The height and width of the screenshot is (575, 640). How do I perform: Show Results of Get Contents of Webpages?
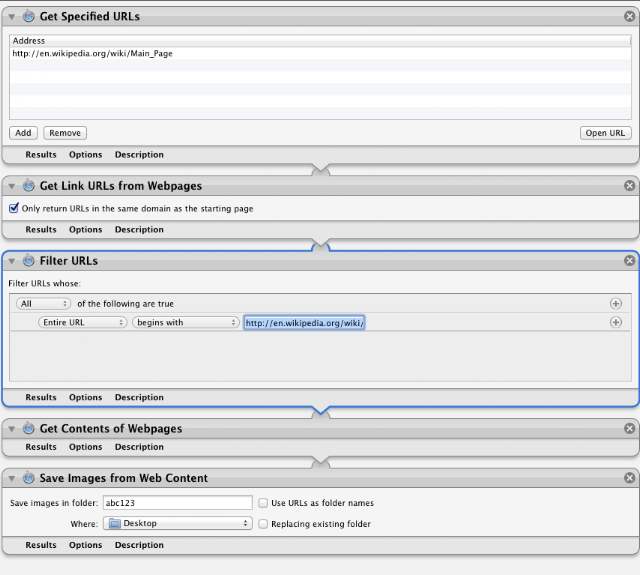(41, 447)
